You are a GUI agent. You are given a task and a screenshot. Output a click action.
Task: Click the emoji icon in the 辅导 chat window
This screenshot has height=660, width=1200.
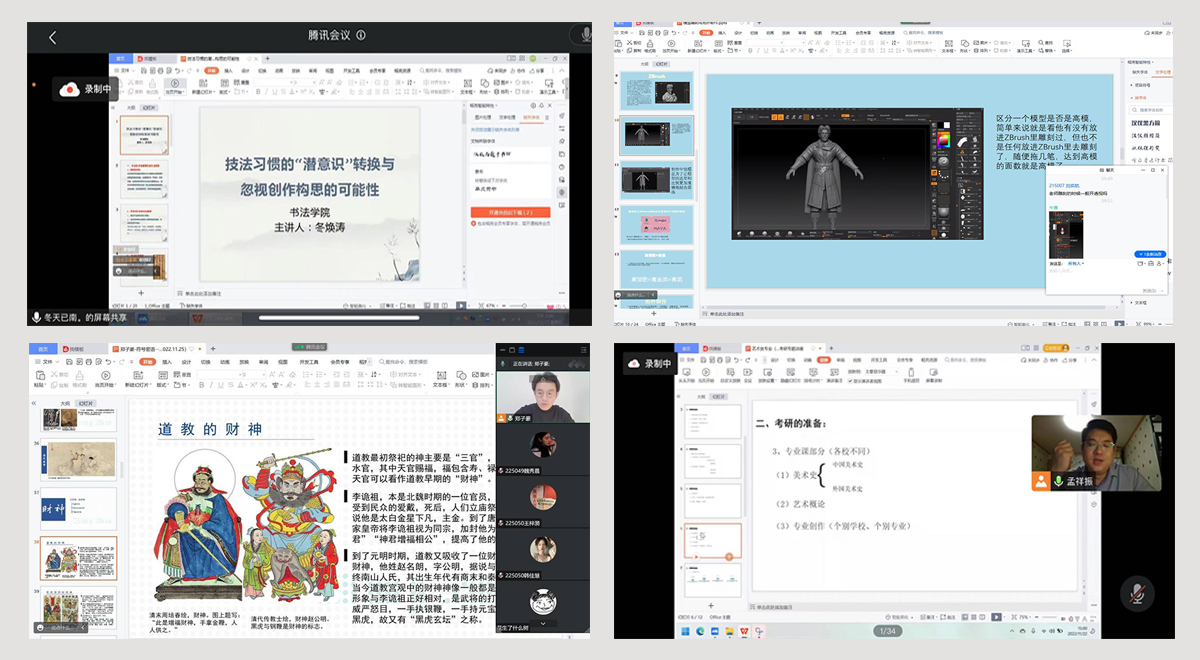tap(1140, 263)
